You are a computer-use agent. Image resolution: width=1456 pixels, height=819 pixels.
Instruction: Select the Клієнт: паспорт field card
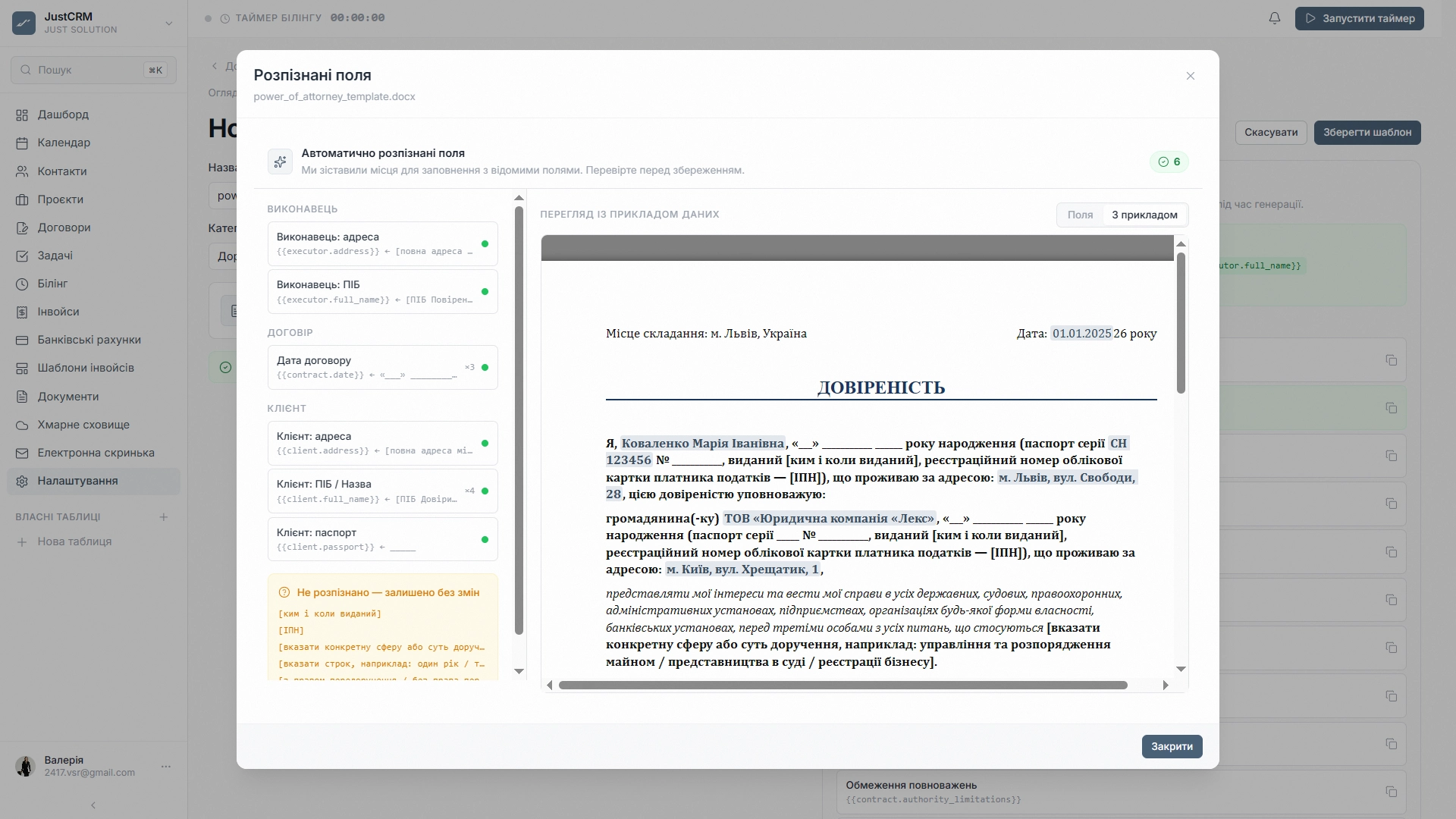[x=382, y=539]
